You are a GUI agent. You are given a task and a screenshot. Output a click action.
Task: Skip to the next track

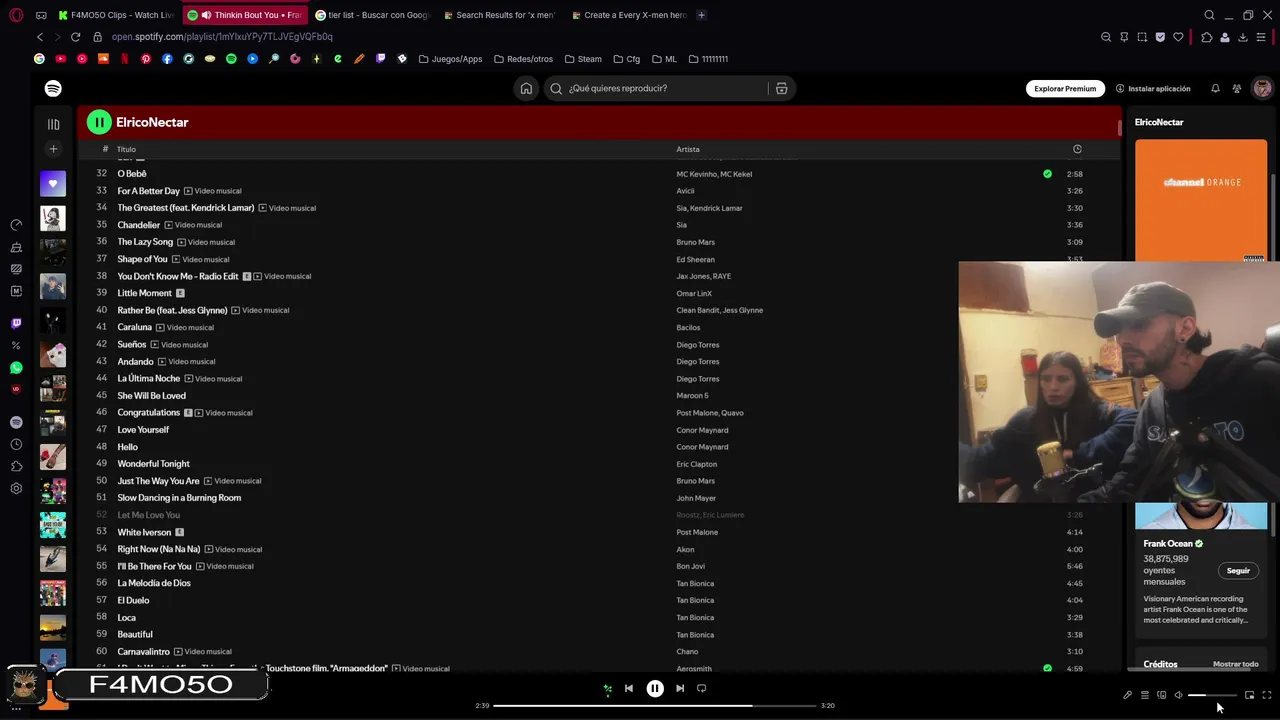coord(680,688)
